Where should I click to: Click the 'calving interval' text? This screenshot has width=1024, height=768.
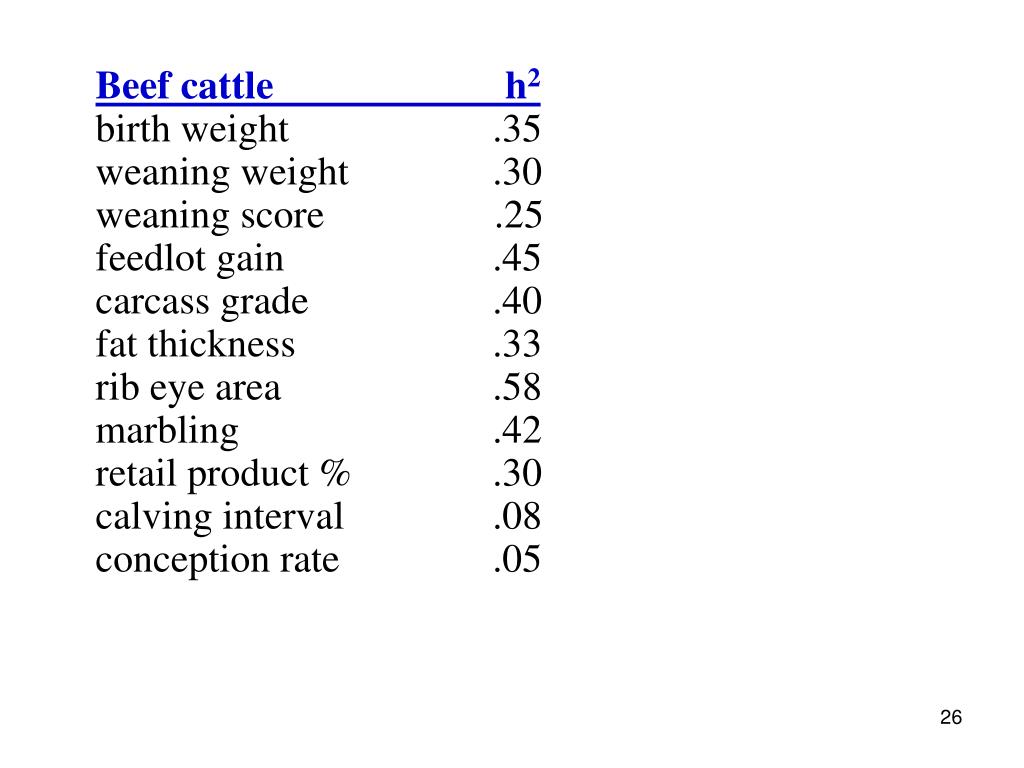click(219, 517)
